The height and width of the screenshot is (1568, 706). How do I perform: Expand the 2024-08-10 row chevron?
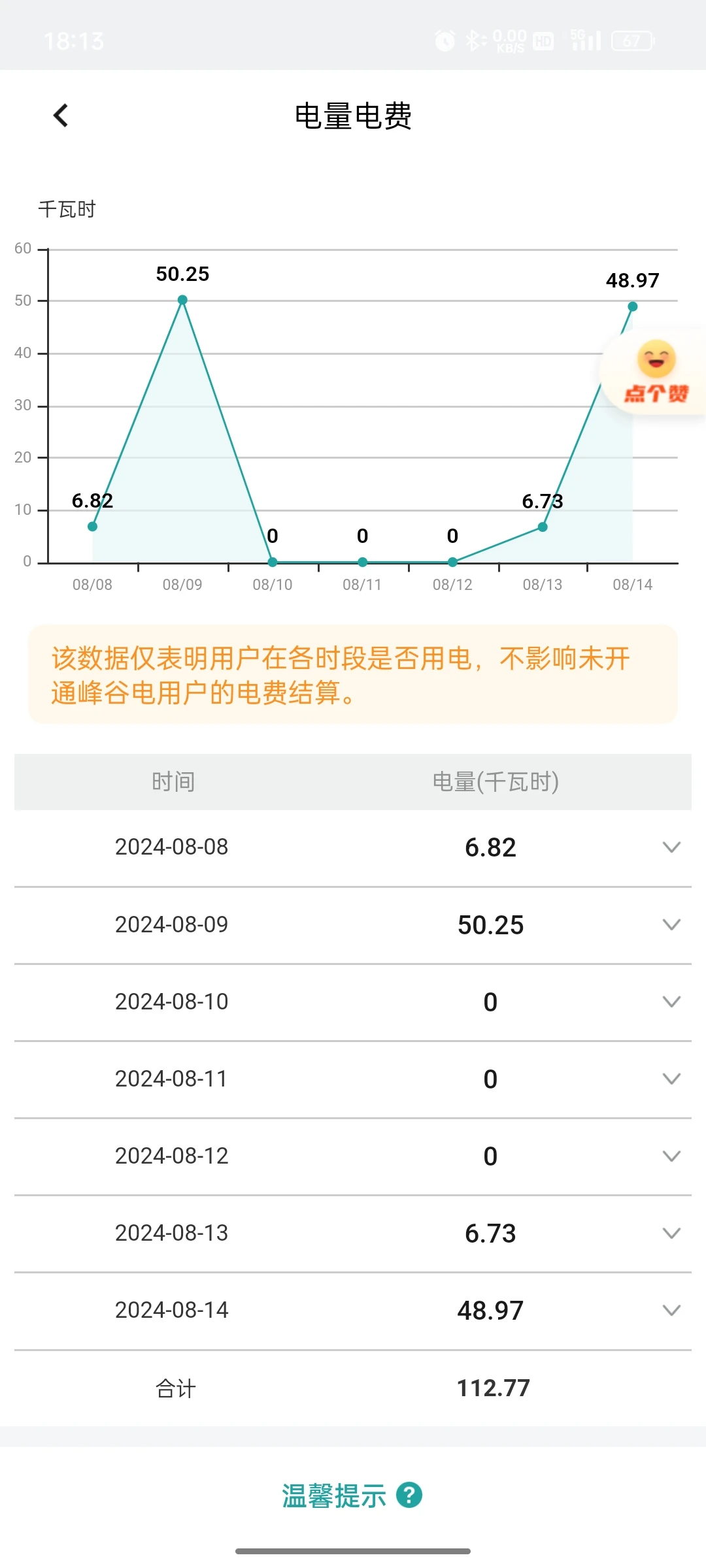pos(671,1002)
